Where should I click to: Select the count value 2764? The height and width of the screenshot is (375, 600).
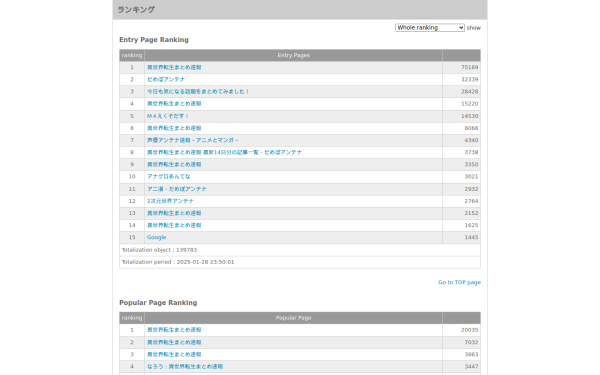[x=471, y=201]
